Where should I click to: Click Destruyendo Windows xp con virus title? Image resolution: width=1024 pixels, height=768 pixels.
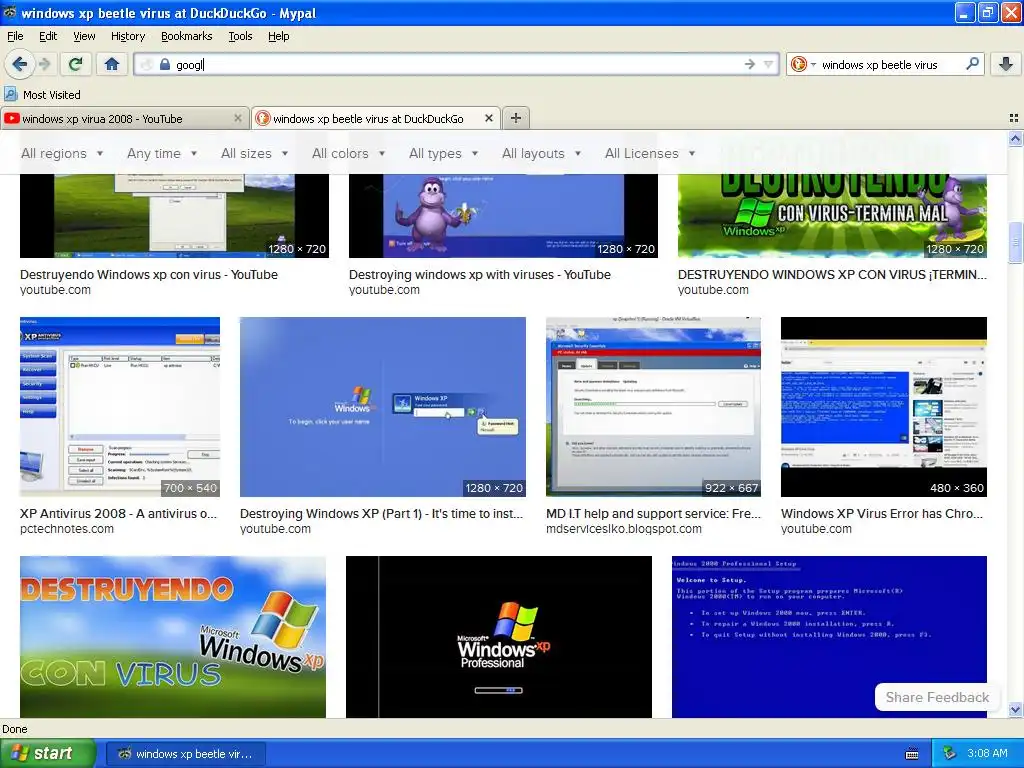point(149,274)
